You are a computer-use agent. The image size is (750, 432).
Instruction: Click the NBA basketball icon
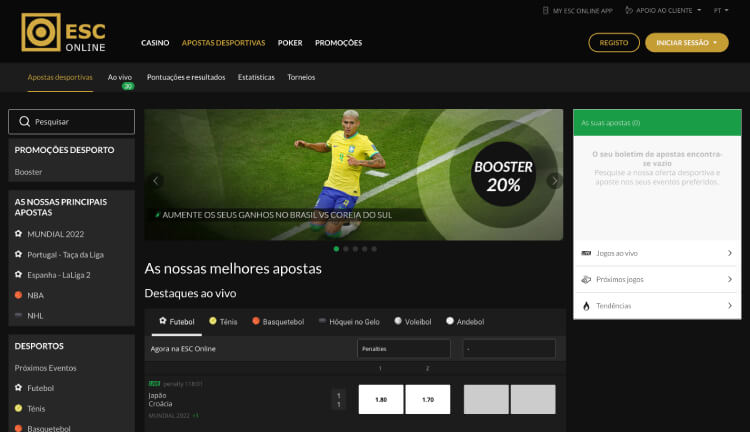(18, 295)
